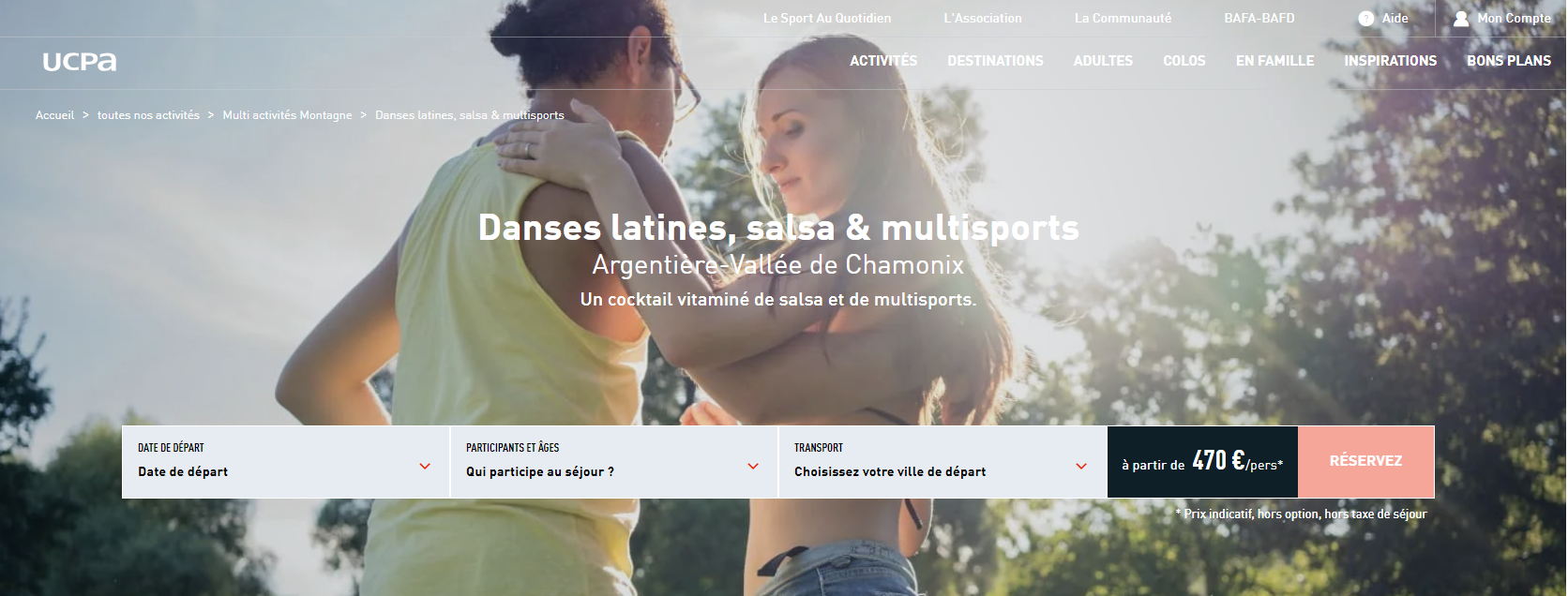
Task: Click the UCPA logo
Action: tap(80, 62)
